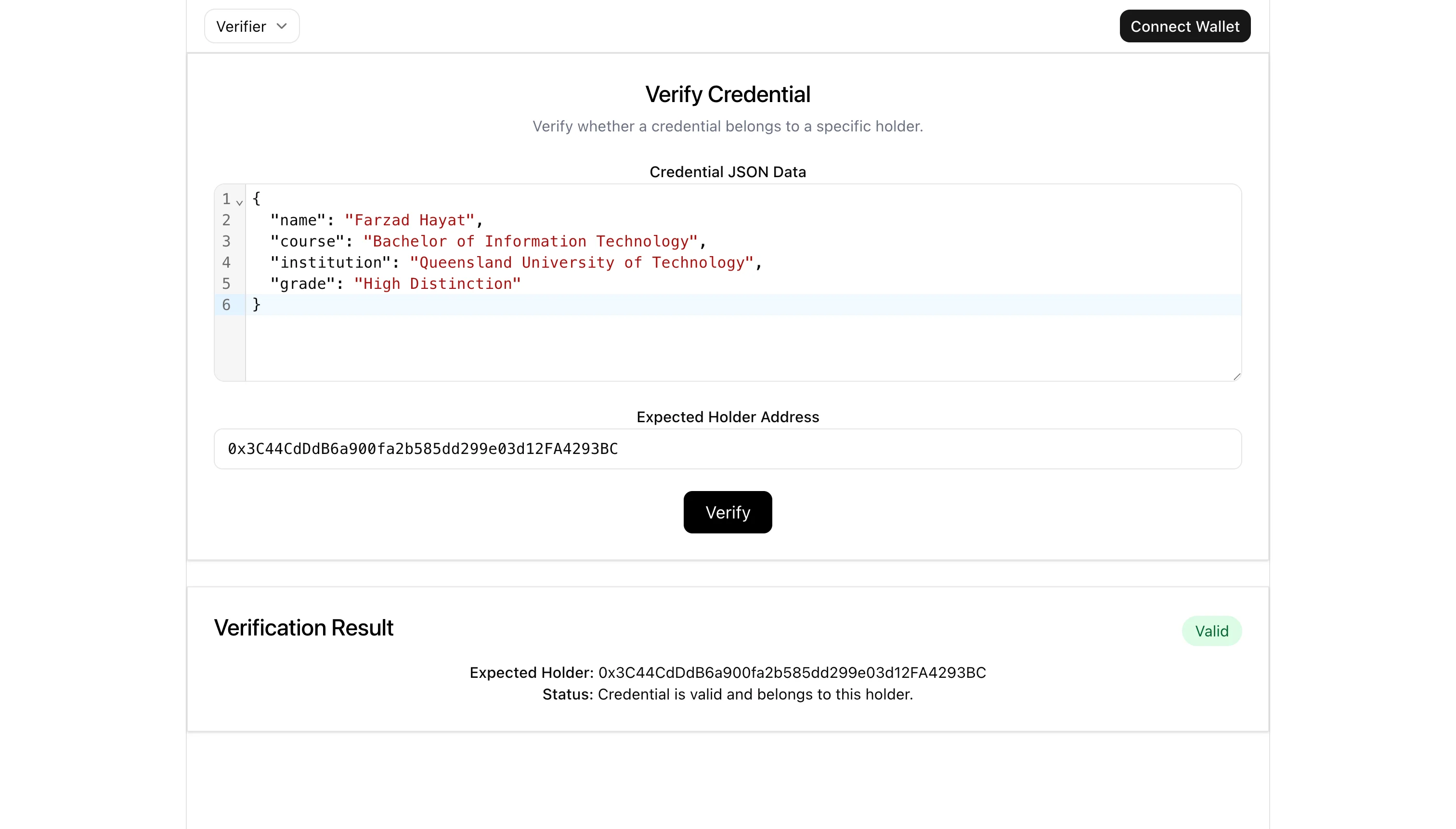Click the Valid status badge

tap(1211, 631)
